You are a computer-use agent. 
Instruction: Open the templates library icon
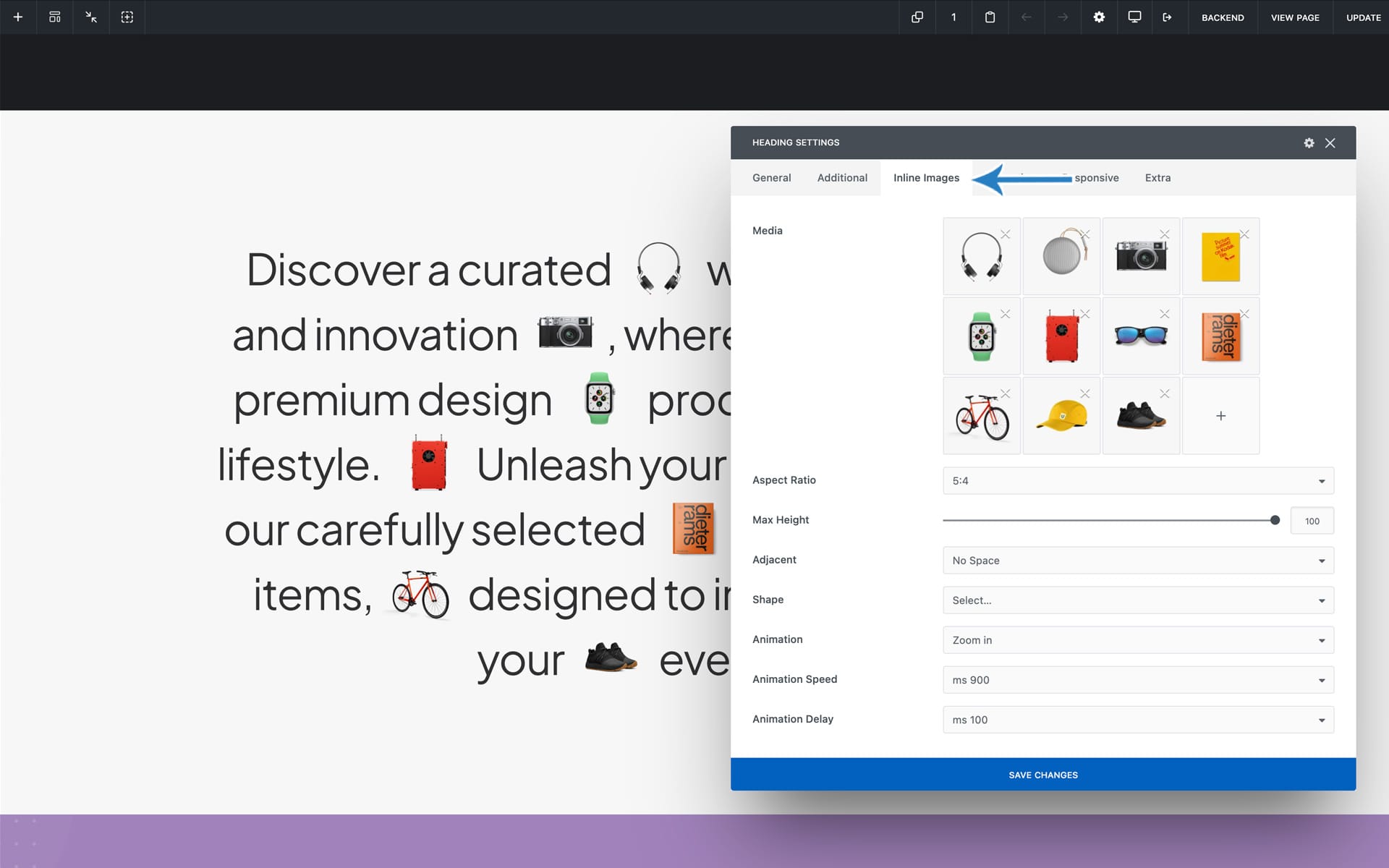(x=55, y=17)
